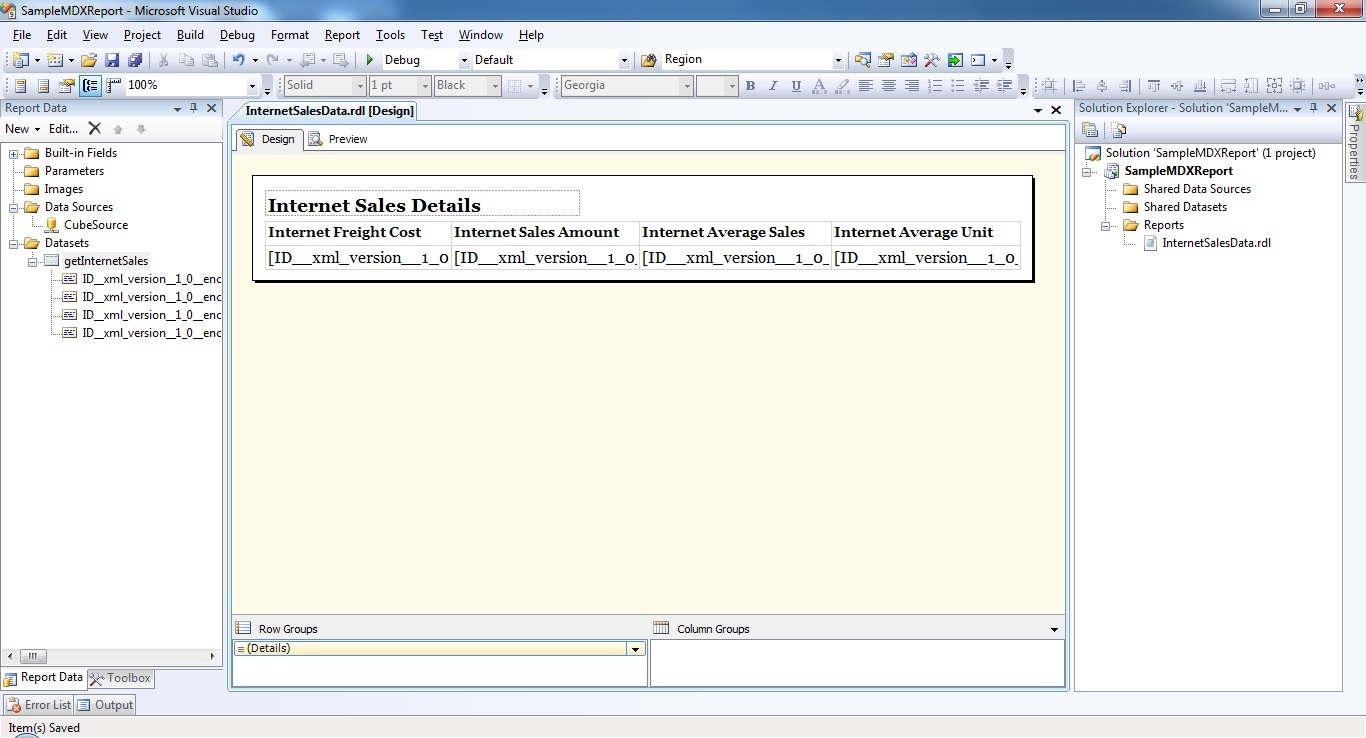Click the Decrease Indent icon
The image size is (1366, 738).
[x=981, y=86]
